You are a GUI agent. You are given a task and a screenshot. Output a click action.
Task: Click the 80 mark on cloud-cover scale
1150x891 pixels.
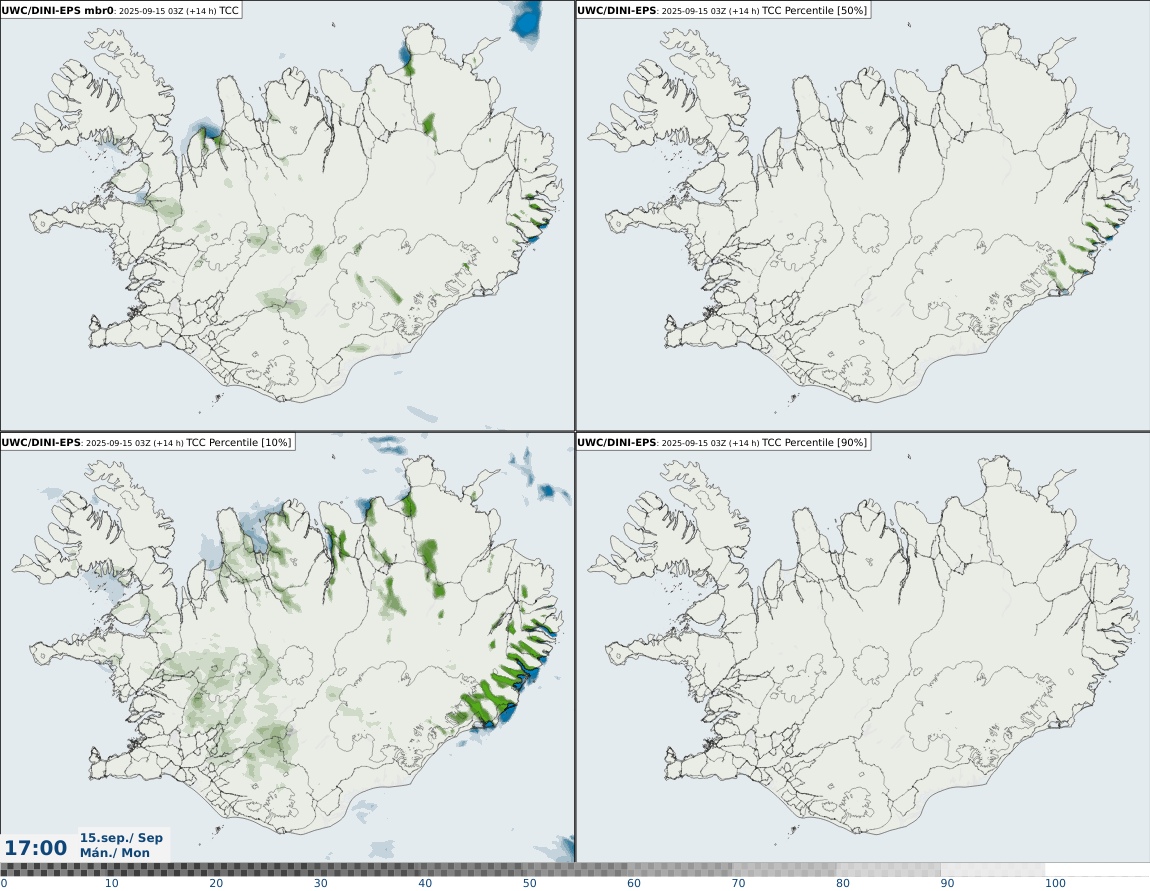tap(843, 883)
